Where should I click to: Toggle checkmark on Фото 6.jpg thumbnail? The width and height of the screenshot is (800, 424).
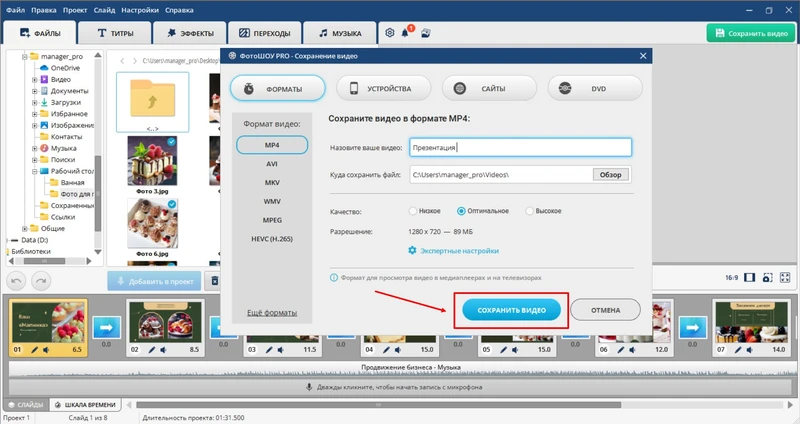(x=172, y=204)
